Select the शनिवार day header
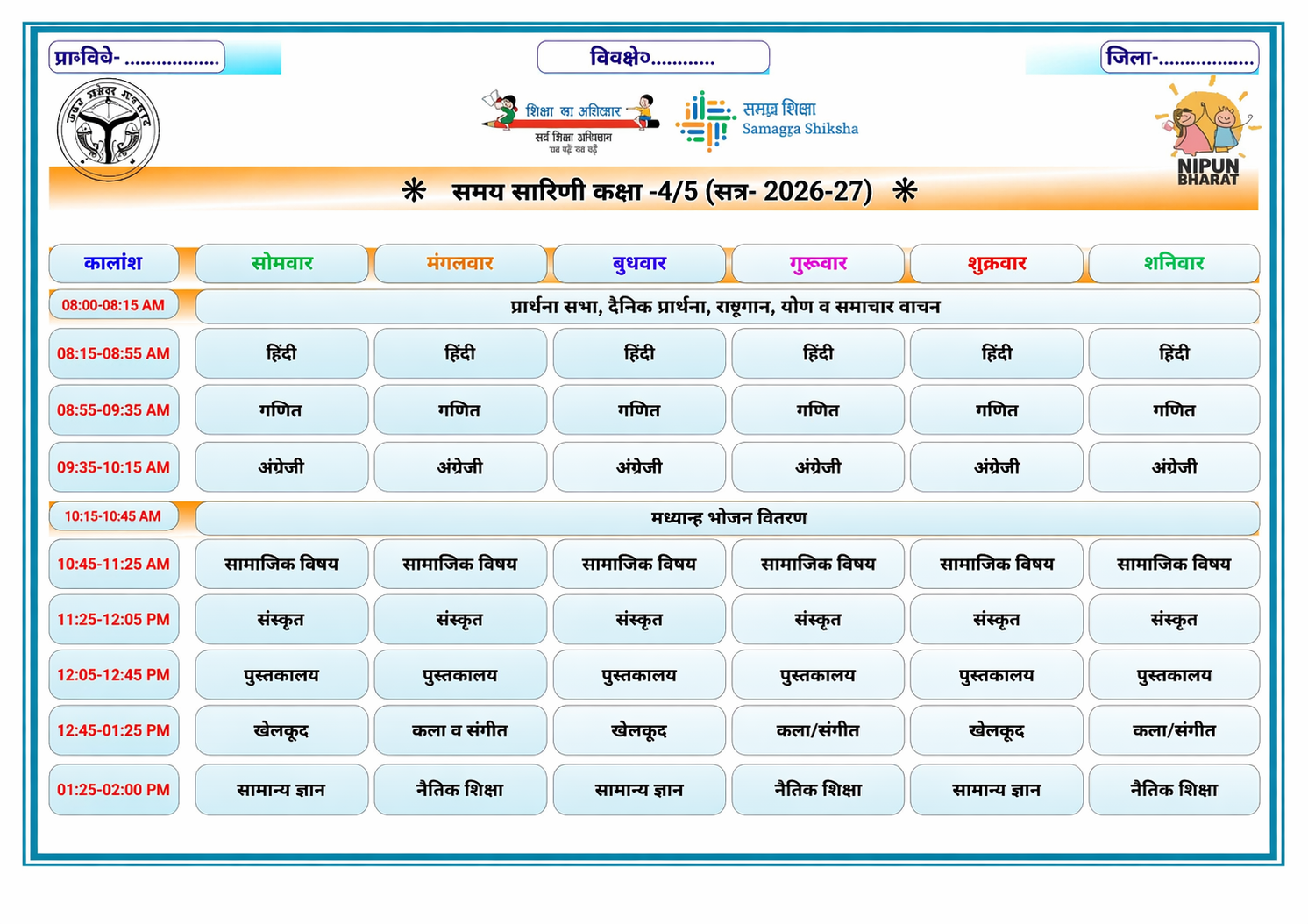Screen dimensions: 1308x924 click(1174, 263)
